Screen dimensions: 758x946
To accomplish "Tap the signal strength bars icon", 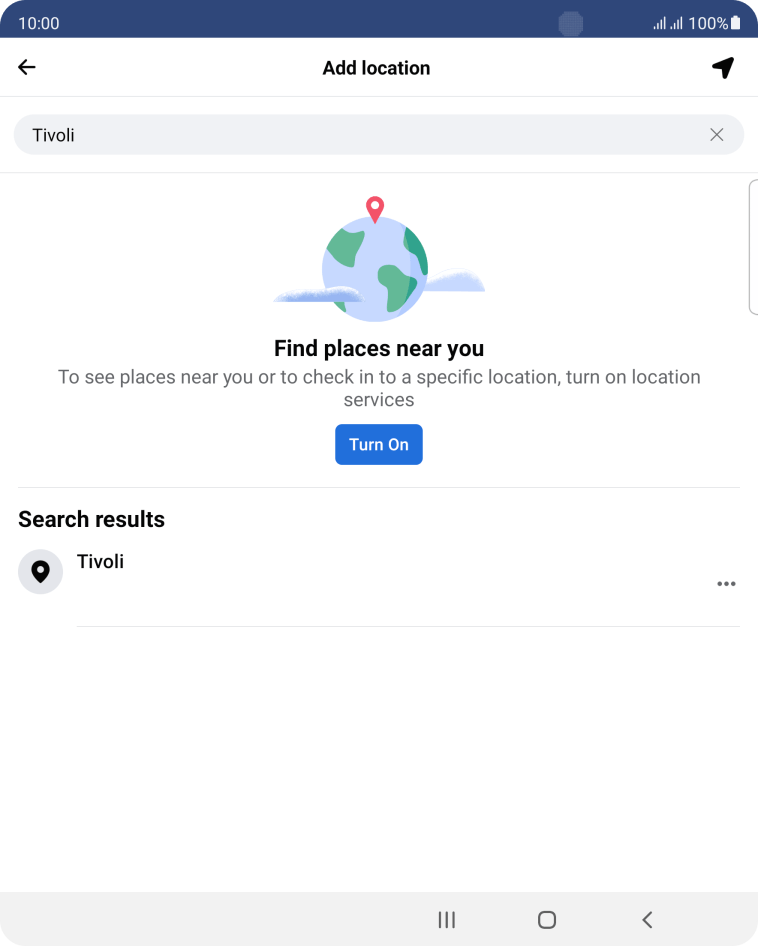I will [667, 23].
